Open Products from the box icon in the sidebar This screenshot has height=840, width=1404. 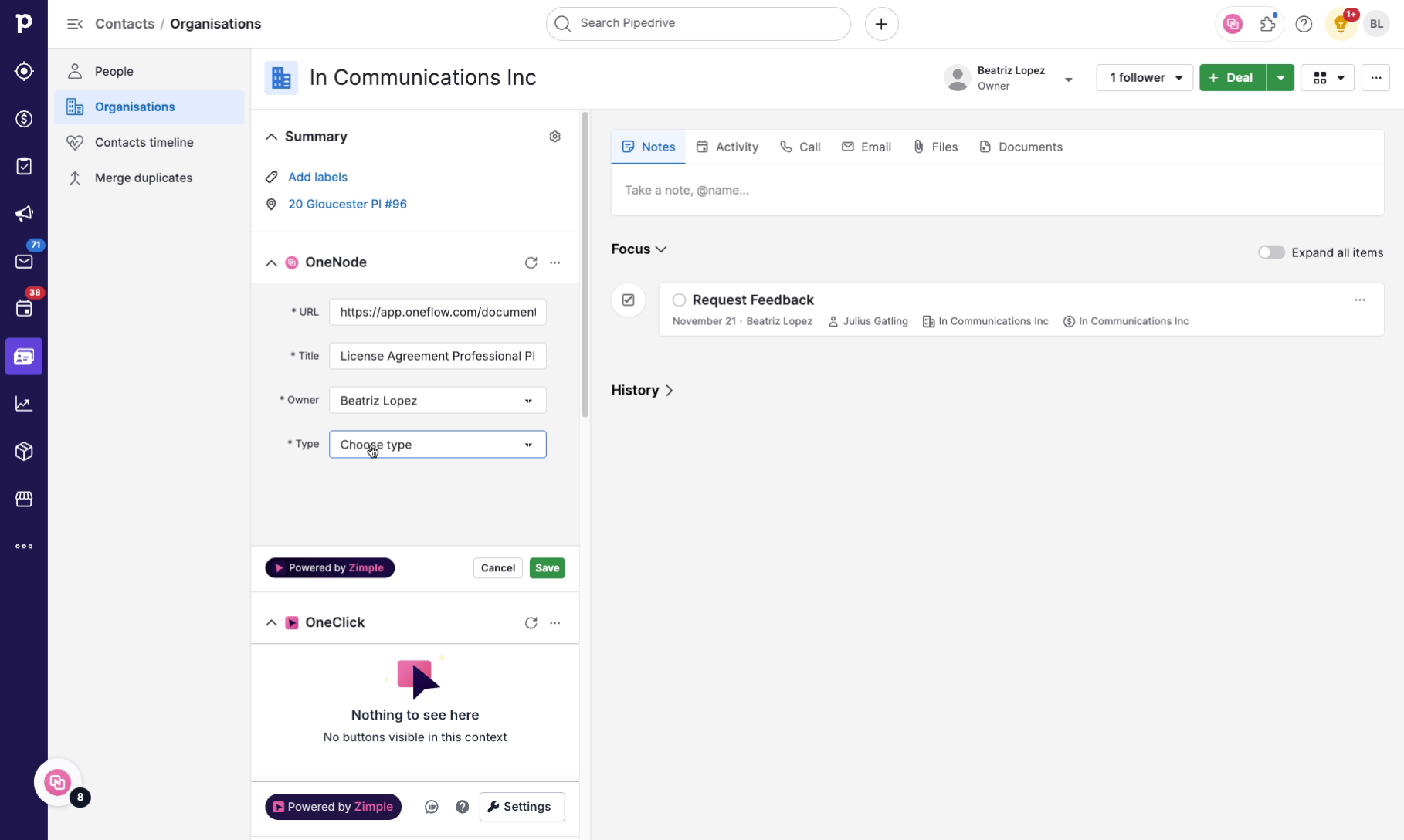point(24,452)
